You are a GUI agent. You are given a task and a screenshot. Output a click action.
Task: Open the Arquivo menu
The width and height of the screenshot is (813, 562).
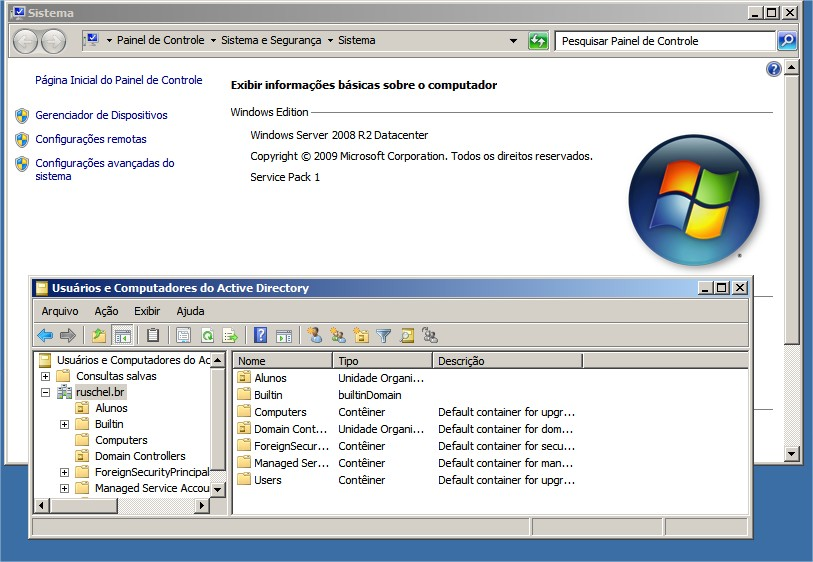coord(60,311)
